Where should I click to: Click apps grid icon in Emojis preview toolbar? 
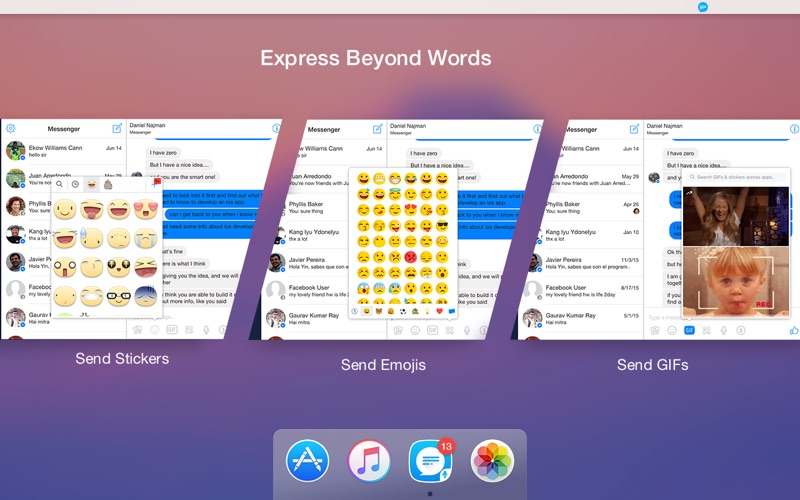449,330
